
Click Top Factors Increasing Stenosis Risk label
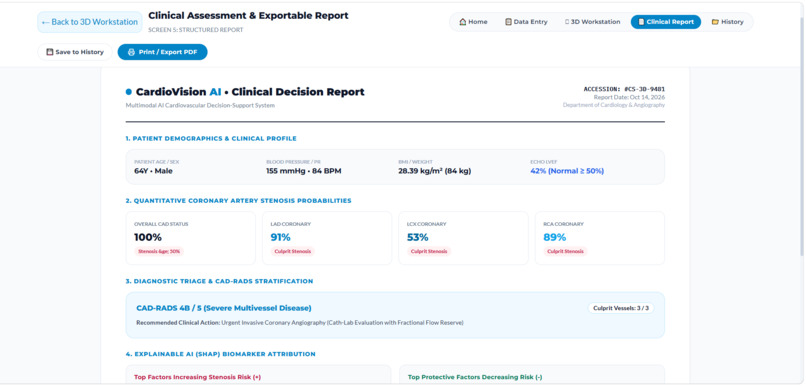[197, 377]
